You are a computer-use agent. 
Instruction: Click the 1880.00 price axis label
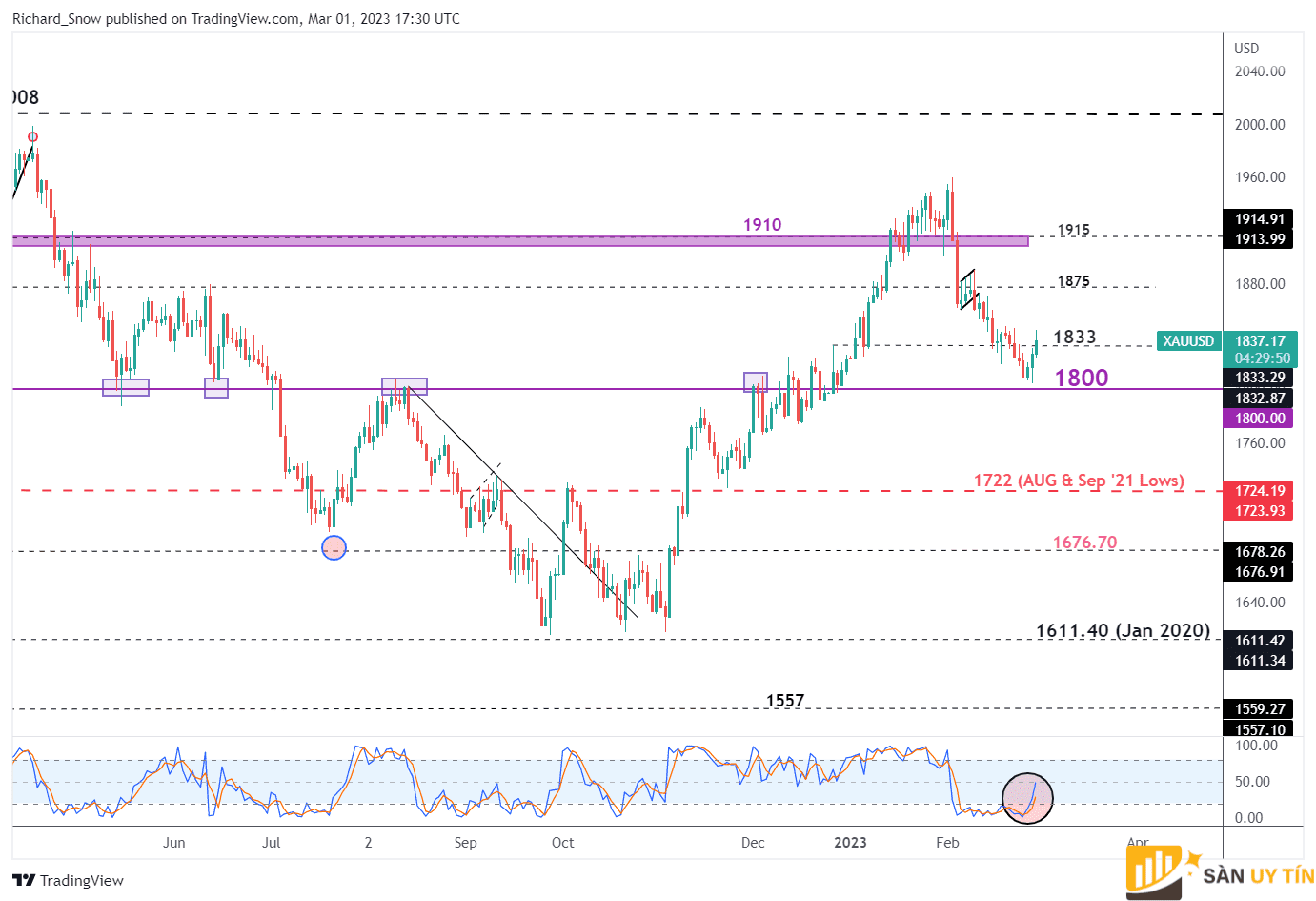[1260, 284]
